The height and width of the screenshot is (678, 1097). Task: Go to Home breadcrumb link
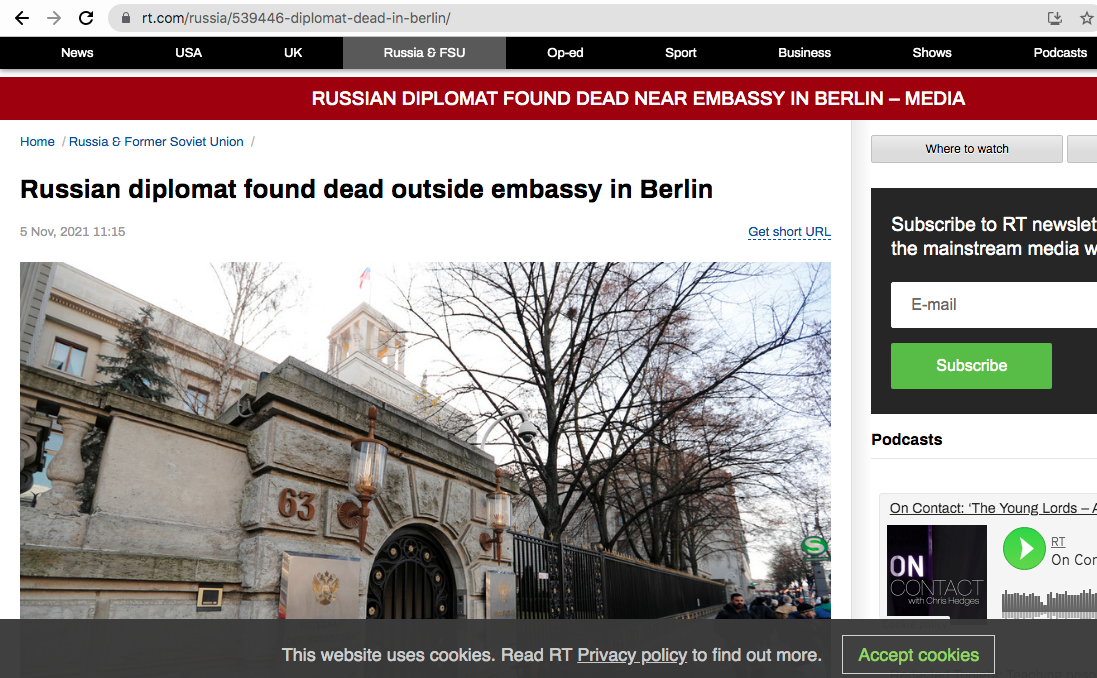point(37,141)
